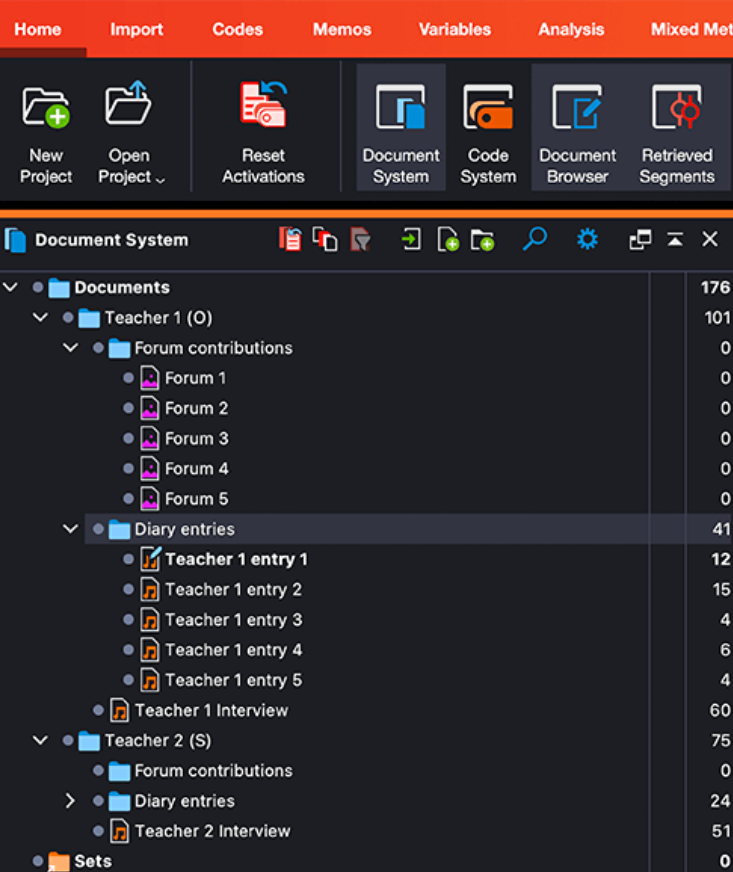Open the Memos tab

[x=341, y=29]
